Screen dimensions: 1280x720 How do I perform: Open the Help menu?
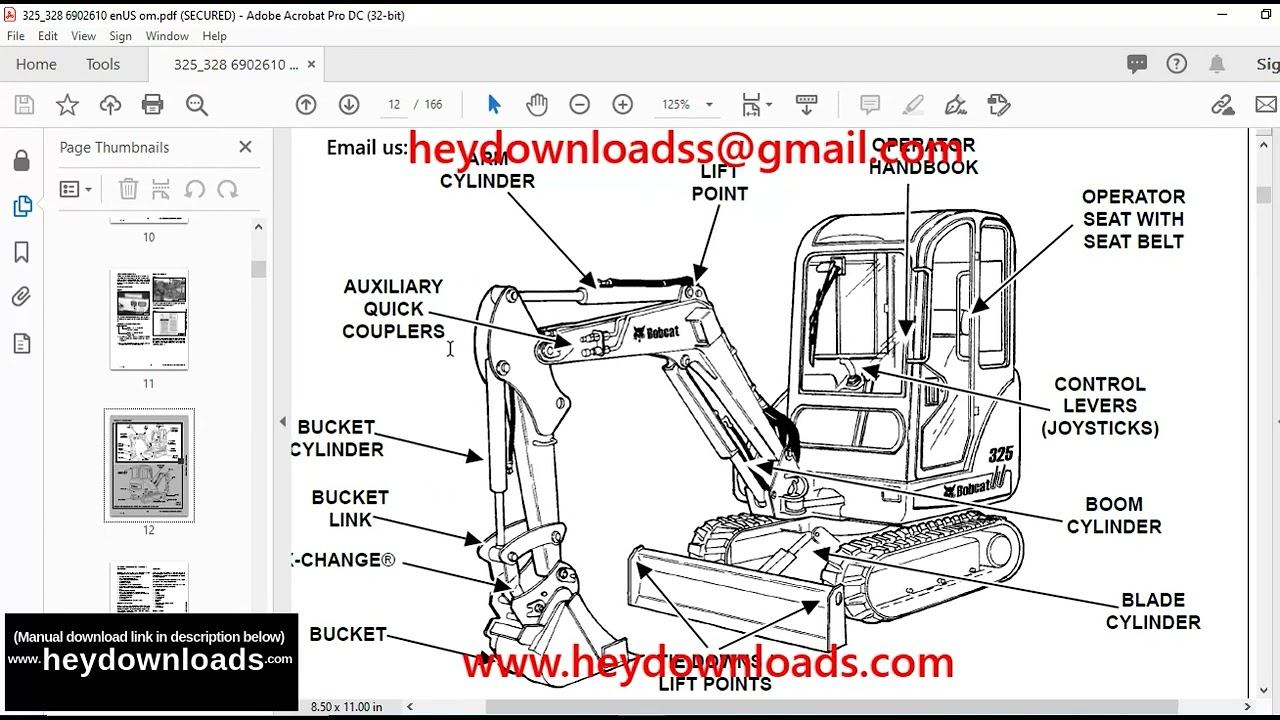214,36
